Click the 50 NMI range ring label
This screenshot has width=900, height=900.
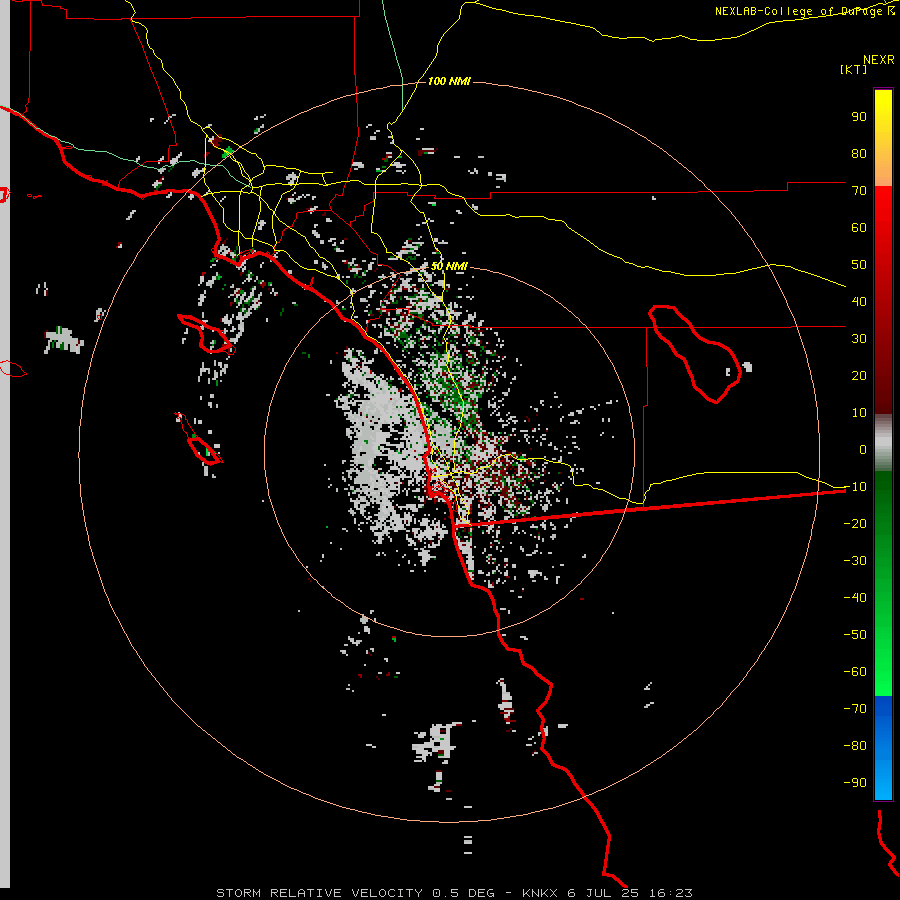click(449, 266)
